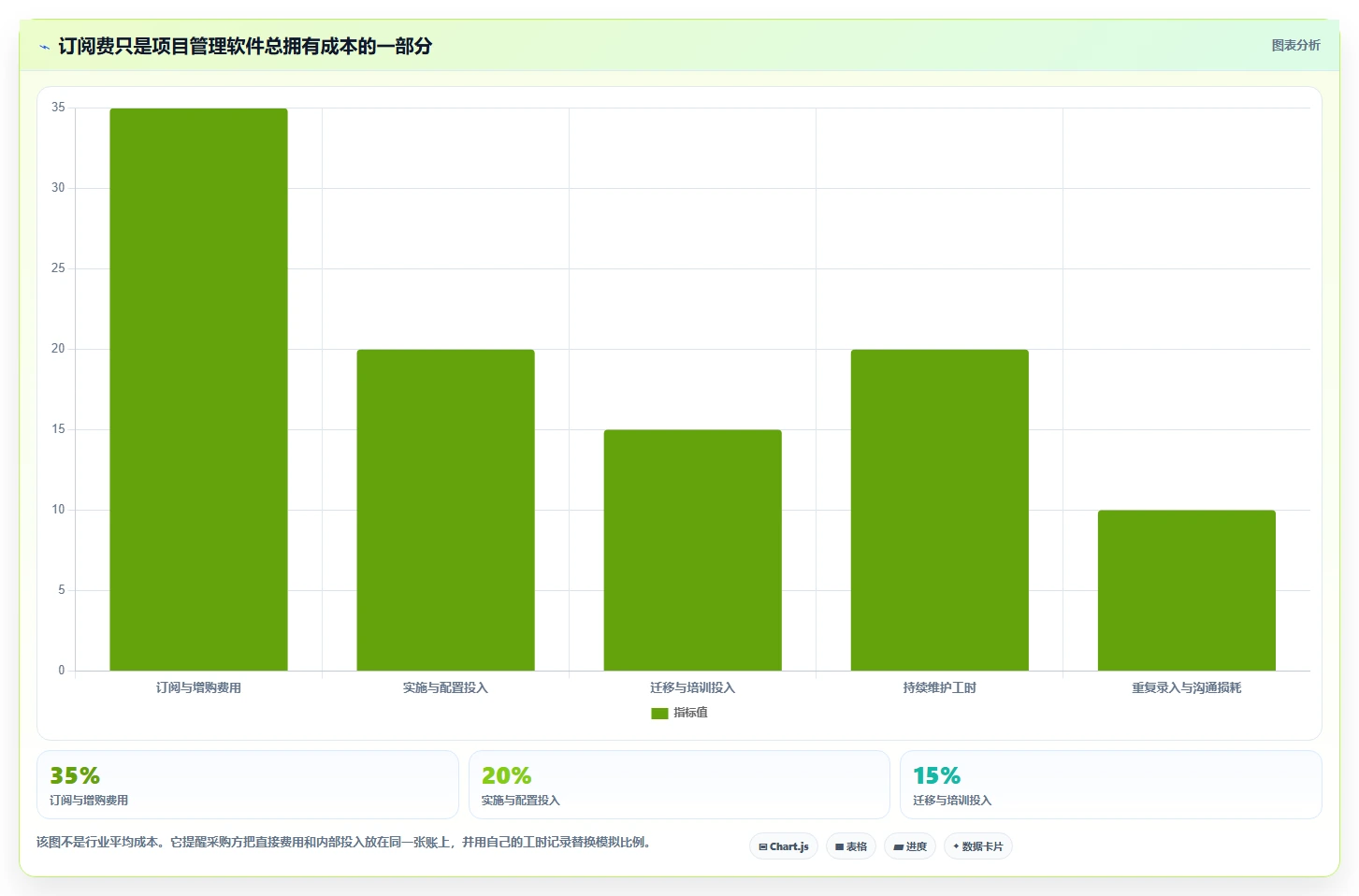Image resolution: width=1359 pixels, height=896 pixels.
Task: Click the x-axis label 迁移与培训投入
Action: (692, 687)
